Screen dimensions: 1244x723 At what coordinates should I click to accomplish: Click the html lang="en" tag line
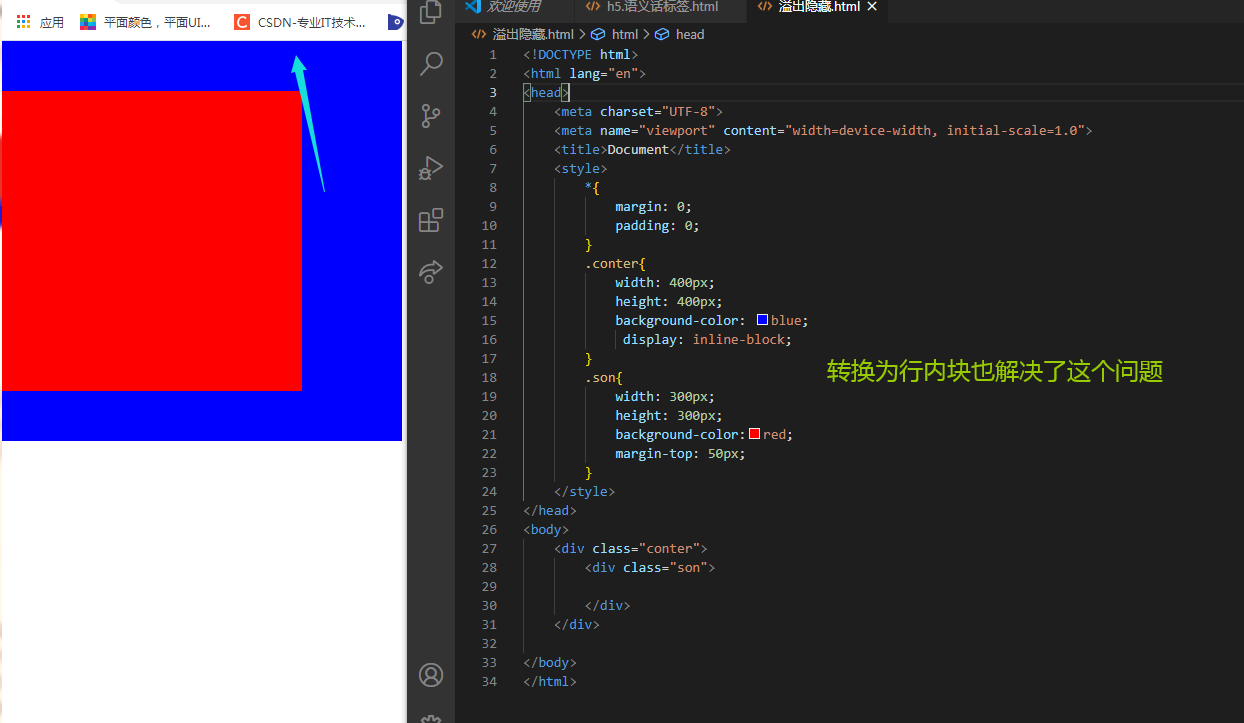[584, 73]
